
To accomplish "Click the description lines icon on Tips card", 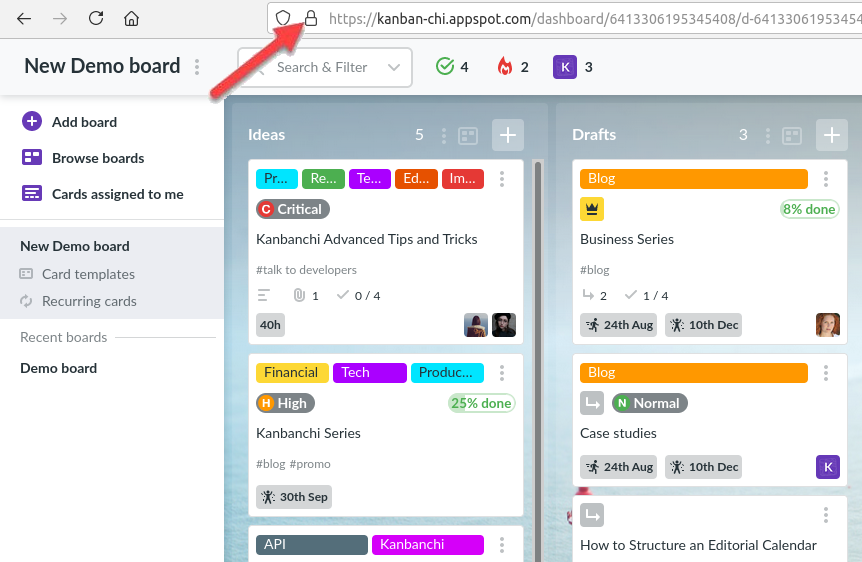I will tap(263, 295).
